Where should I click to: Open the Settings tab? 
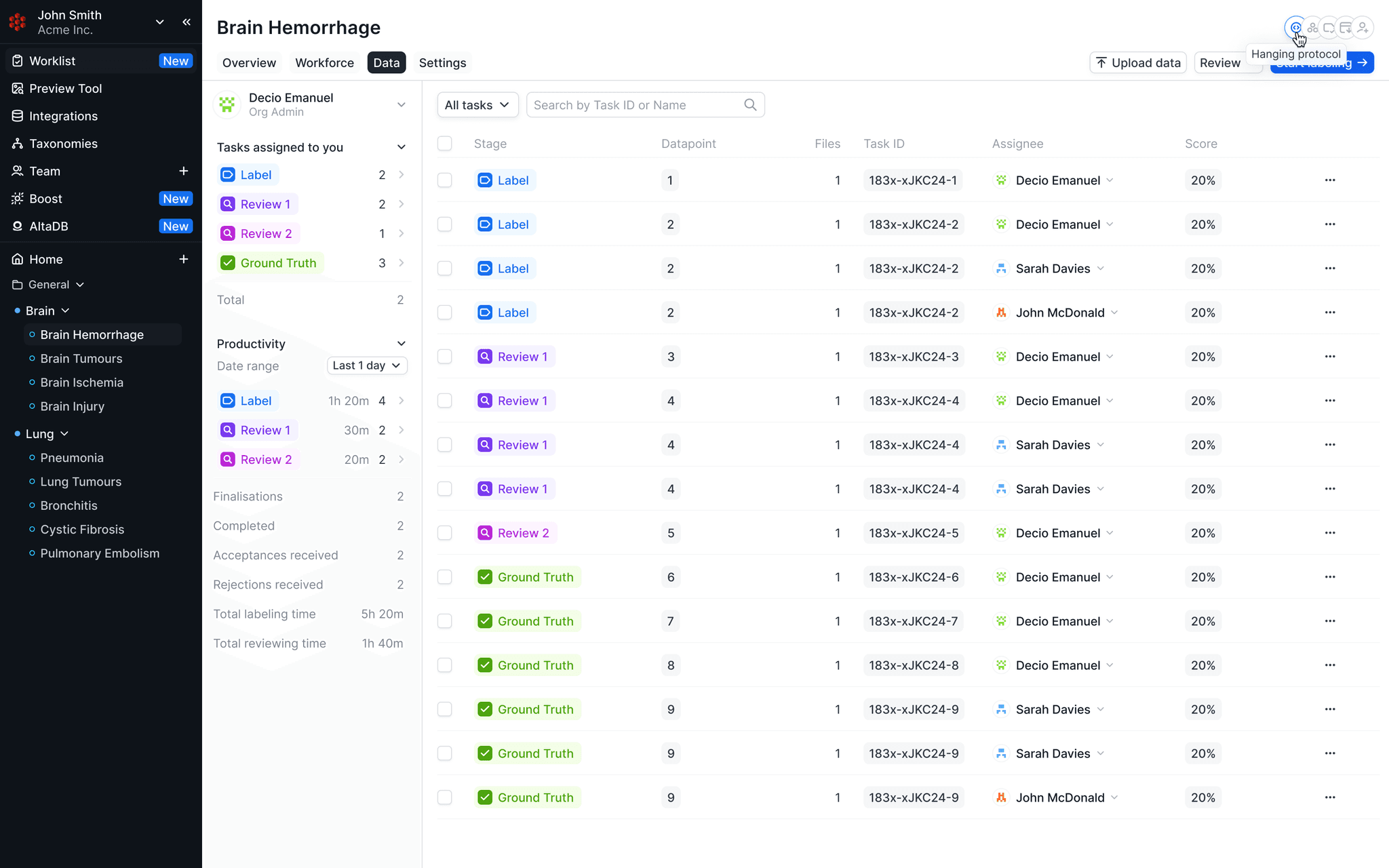[442, 62]
